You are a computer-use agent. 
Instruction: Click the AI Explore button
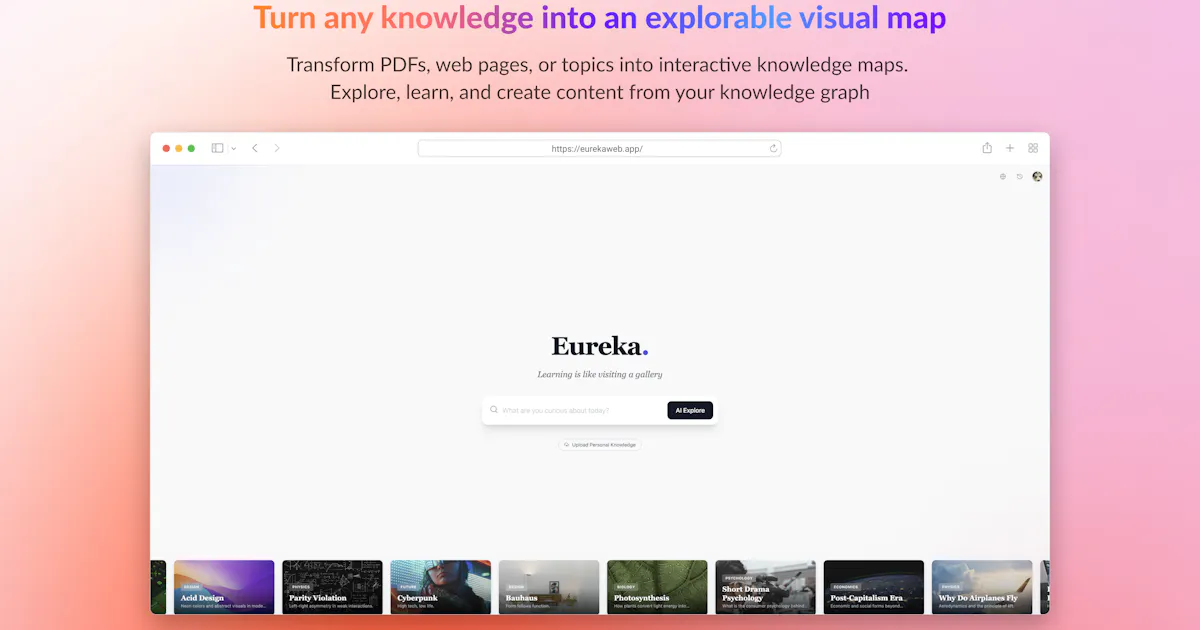pos(690,410)
